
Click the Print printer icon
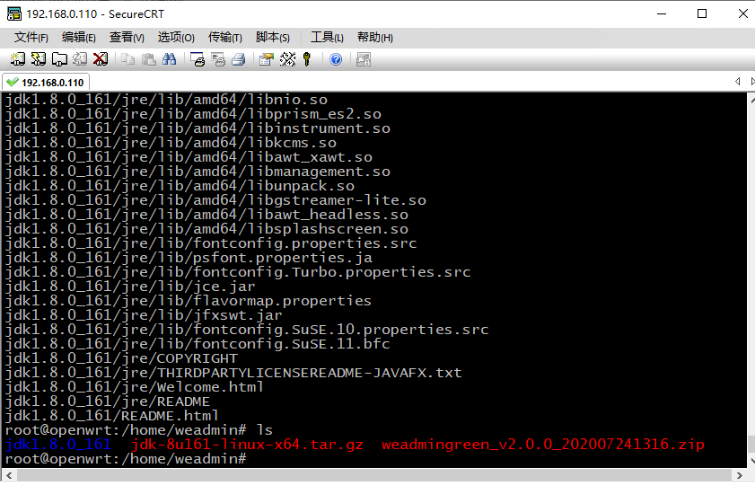click(x=239, y=59)
